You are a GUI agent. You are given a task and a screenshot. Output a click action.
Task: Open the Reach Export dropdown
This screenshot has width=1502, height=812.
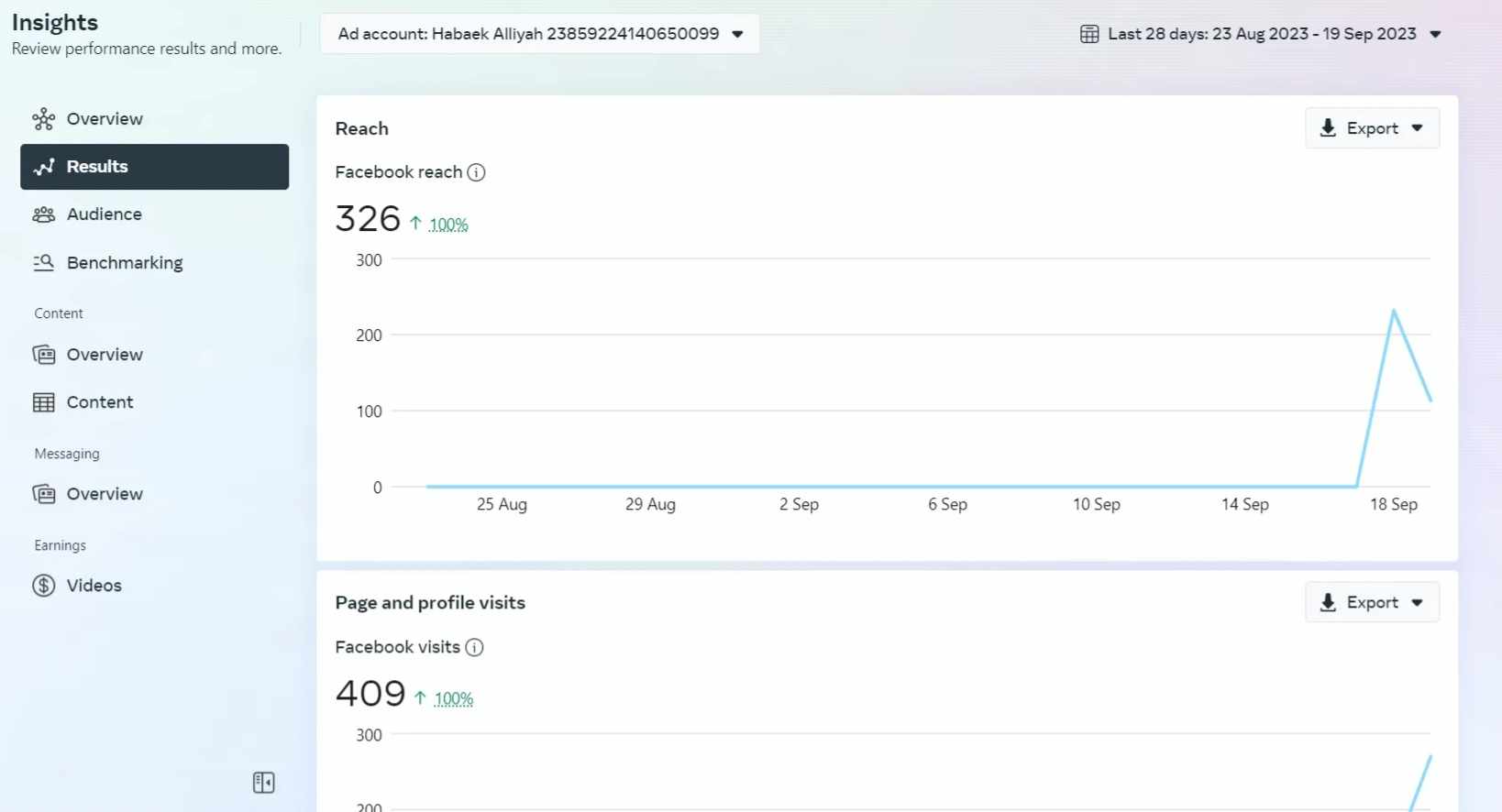pyautogui.click(x=1372, y=128)
